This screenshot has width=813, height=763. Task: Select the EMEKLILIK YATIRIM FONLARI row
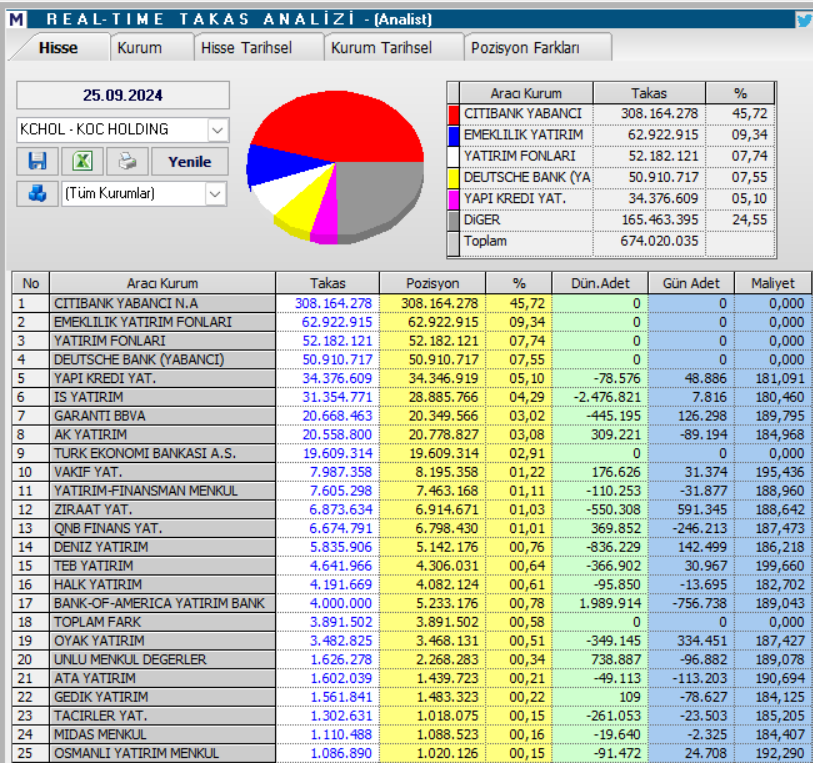pyautogui.click(x=412, y=322)
